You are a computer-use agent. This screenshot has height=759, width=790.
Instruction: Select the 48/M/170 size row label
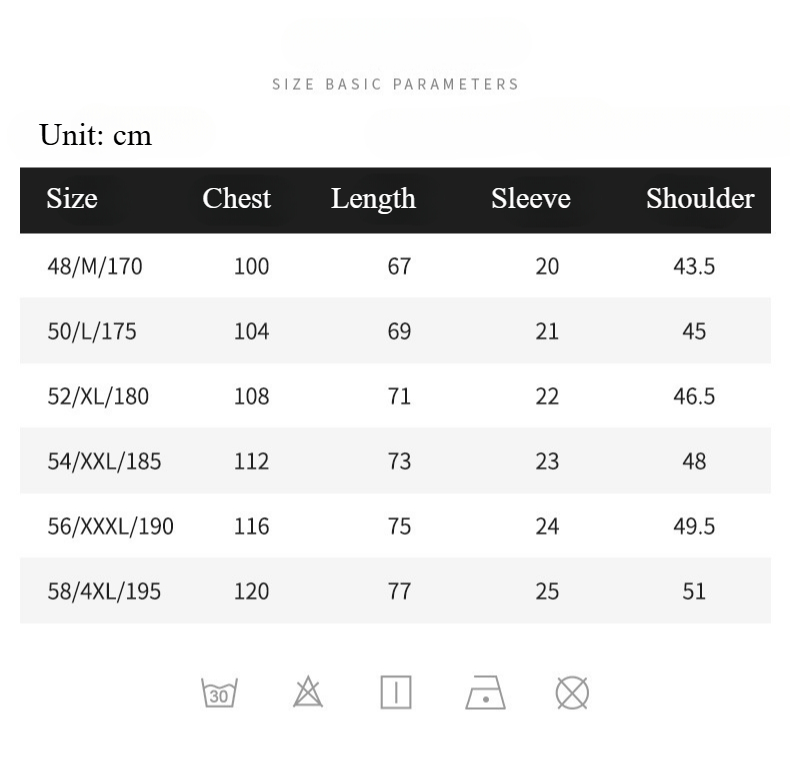[95, 266]
